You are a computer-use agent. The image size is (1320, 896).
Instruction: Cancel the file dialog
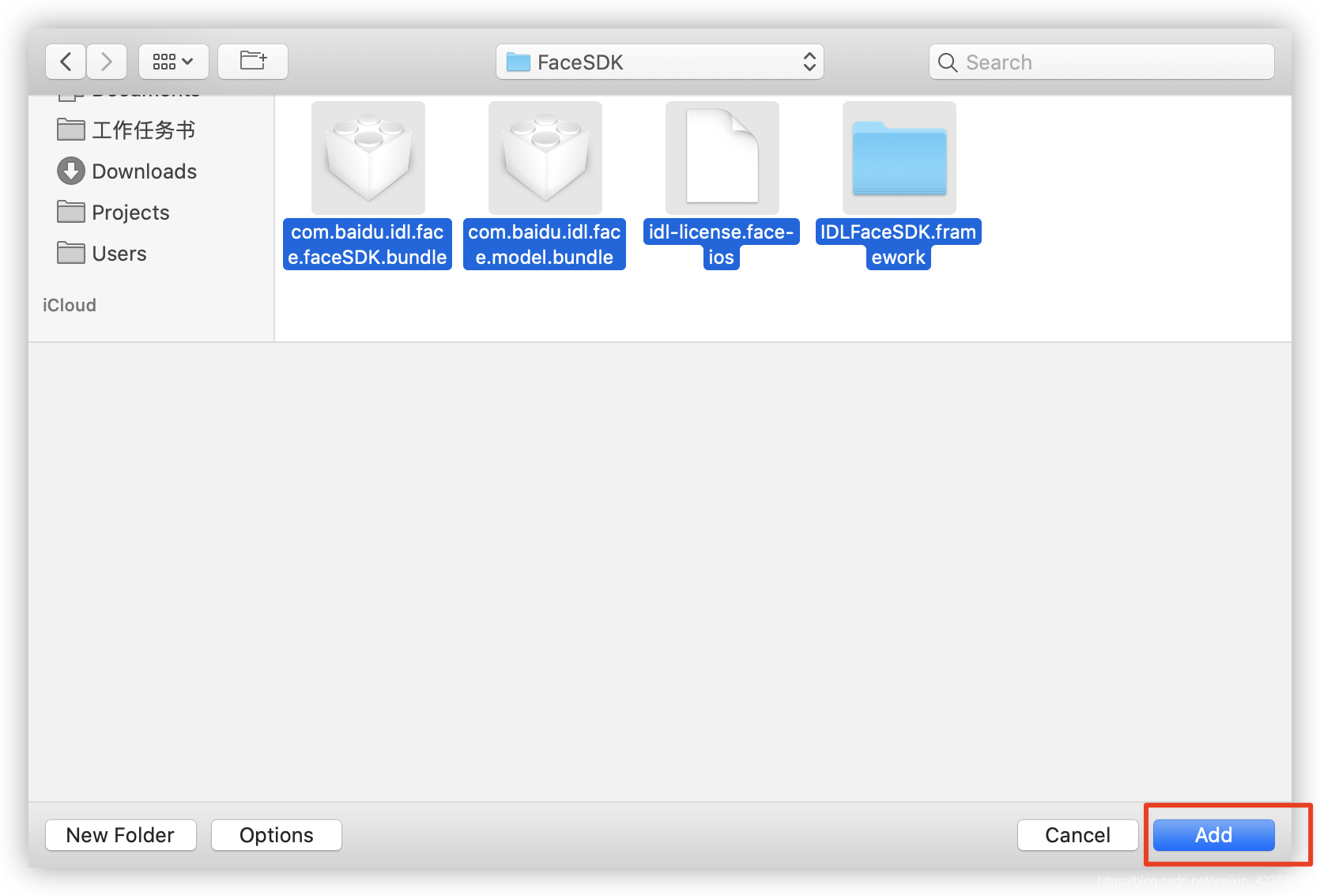[x=1078, y=835]
